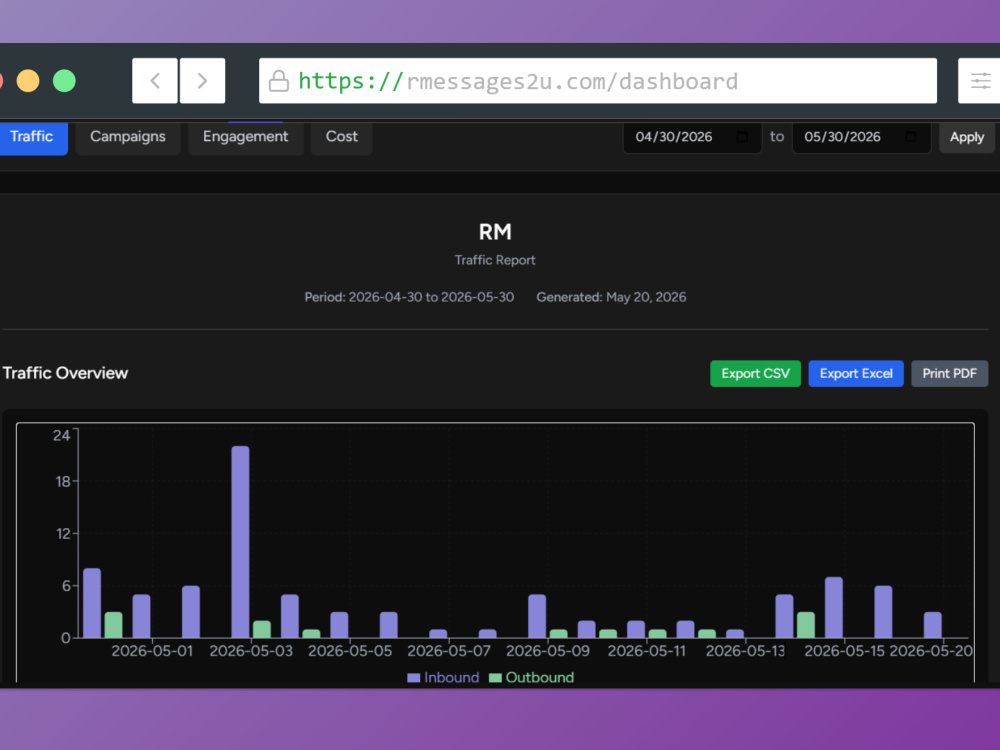Select the Traffic tab

tap(32, 137)
